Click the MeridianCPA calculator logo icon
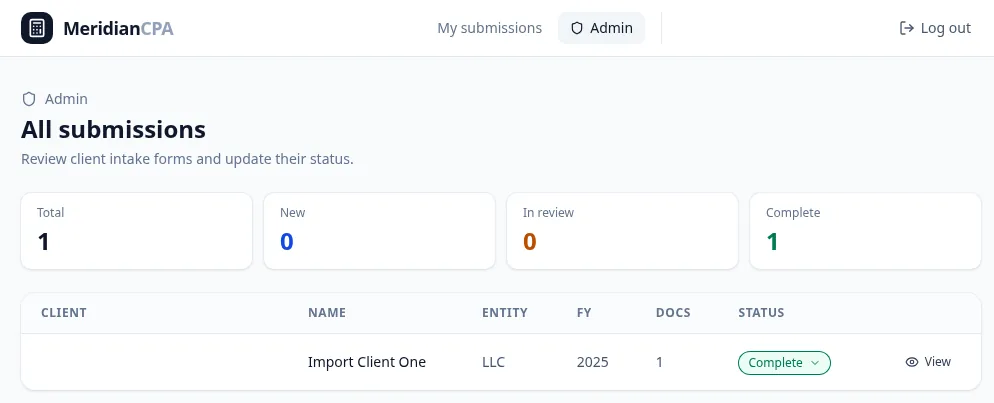Screen dimensions: 994x403 [37, 28]
